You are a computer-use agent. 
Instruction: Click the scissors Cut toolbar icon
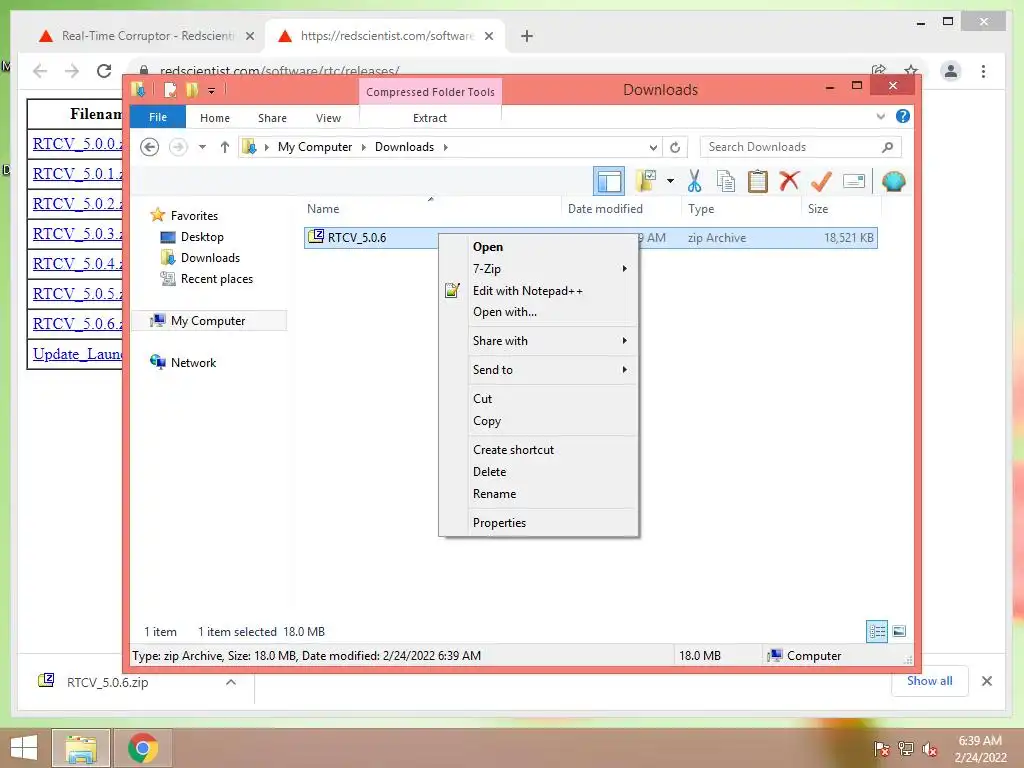coord(694,181)
